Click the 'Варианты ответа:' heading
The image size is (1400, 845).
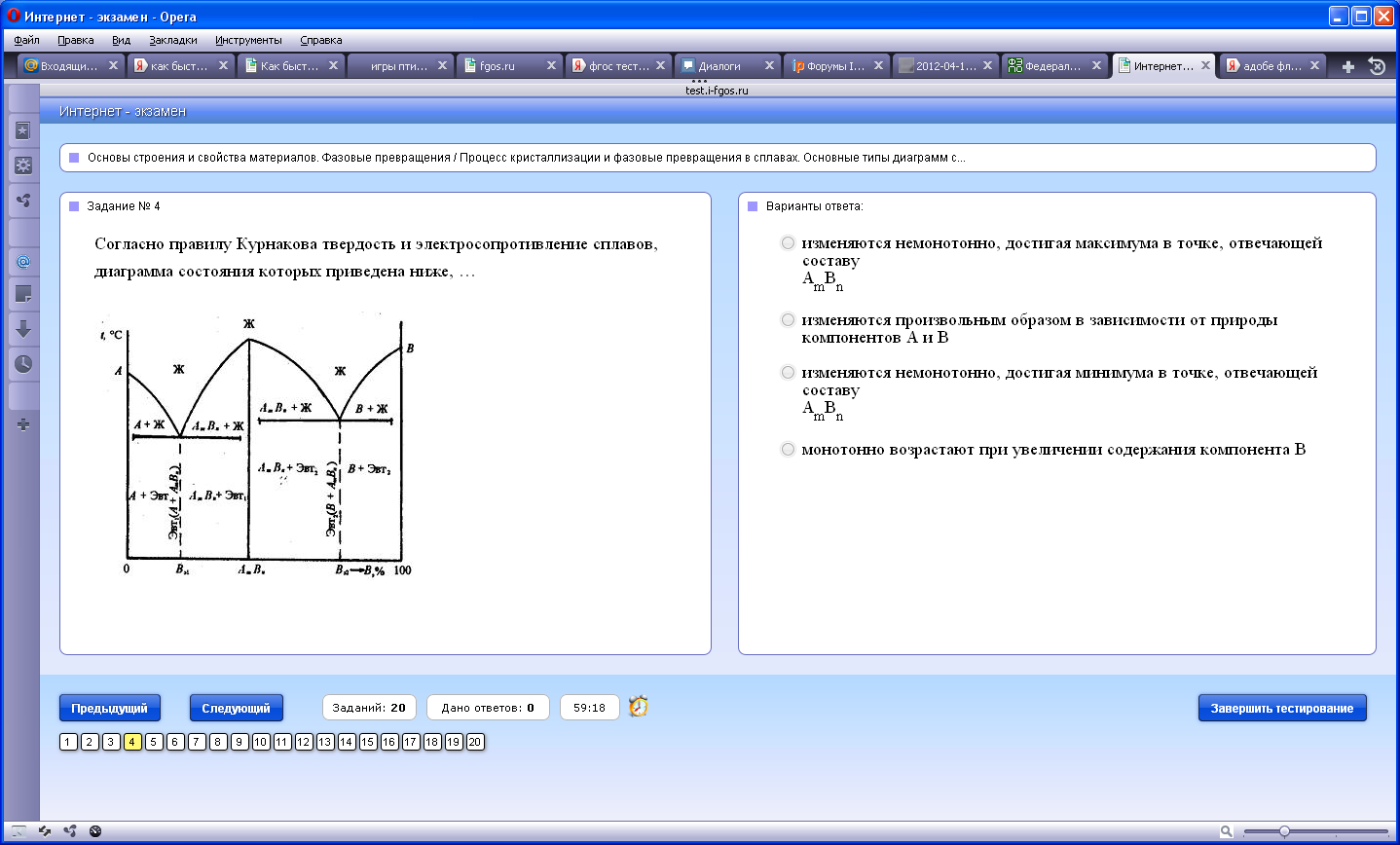[814, 206]
